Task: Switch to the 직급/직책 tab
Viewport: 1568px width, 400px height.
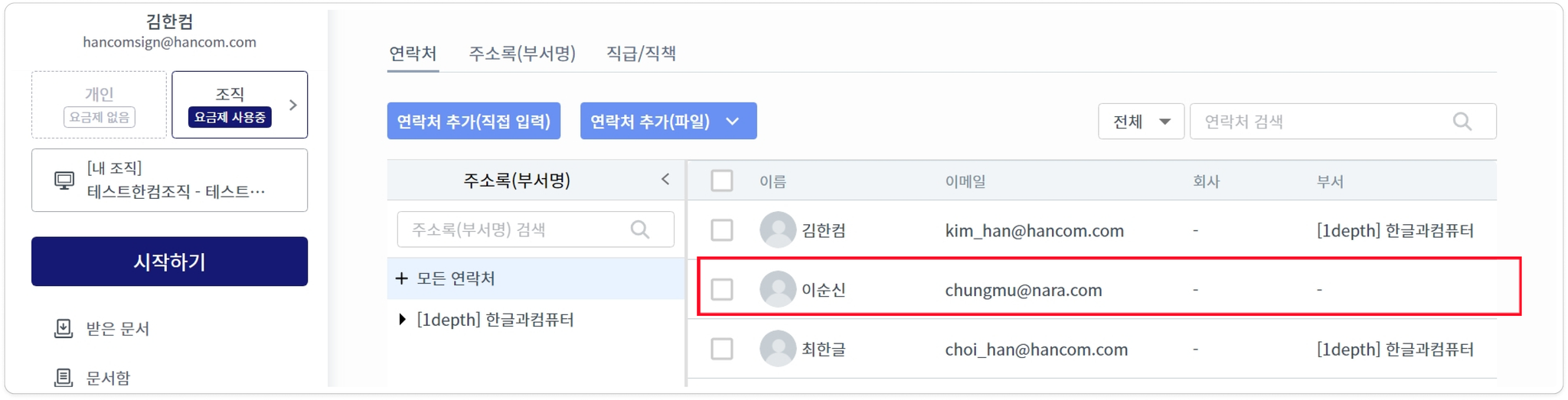Action: coord(641,54)
